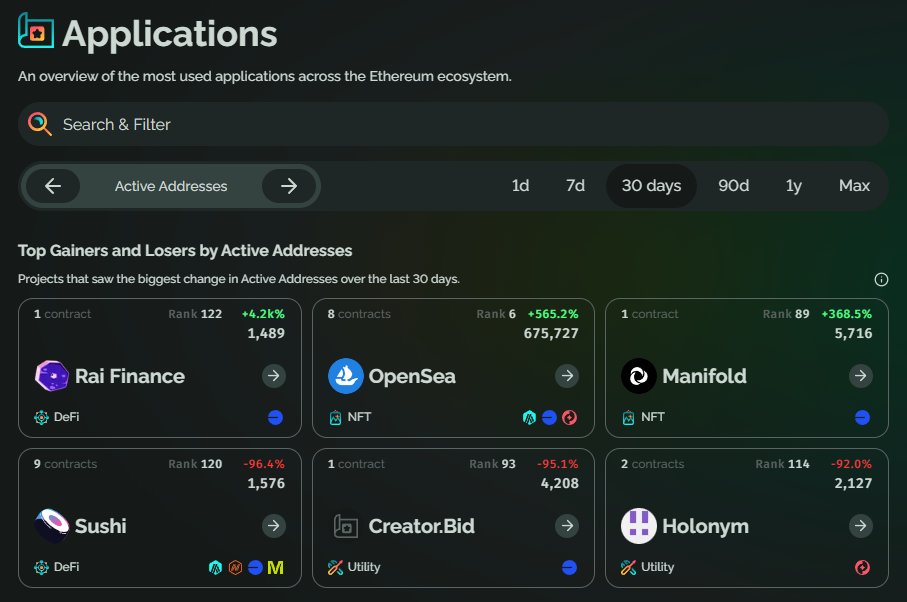Open the info icon for Top Gainers

(x=881, y=279)
